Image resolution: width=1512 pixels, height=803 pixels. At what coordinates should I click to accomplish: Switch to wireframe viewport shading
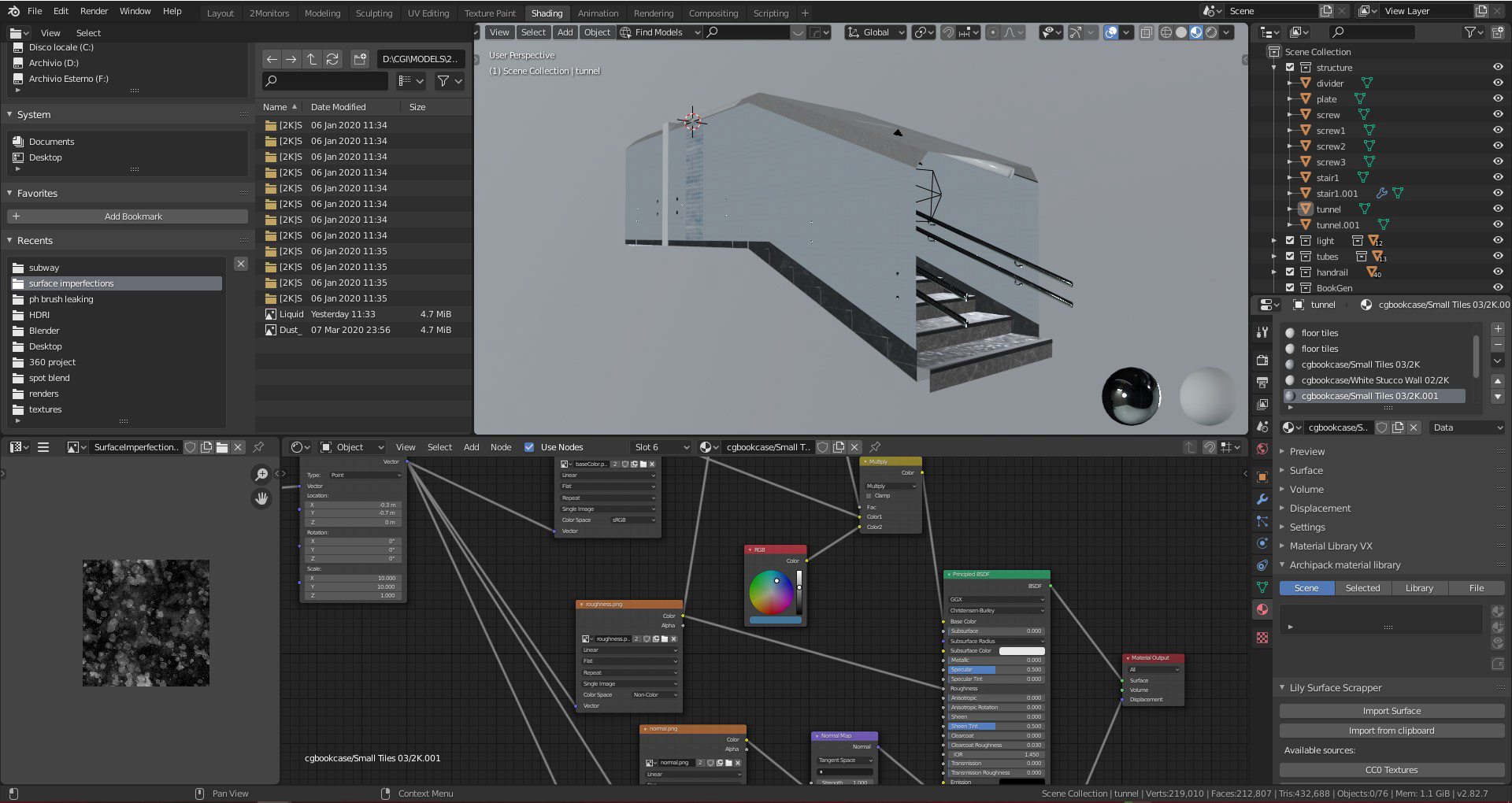[1166, 32]
